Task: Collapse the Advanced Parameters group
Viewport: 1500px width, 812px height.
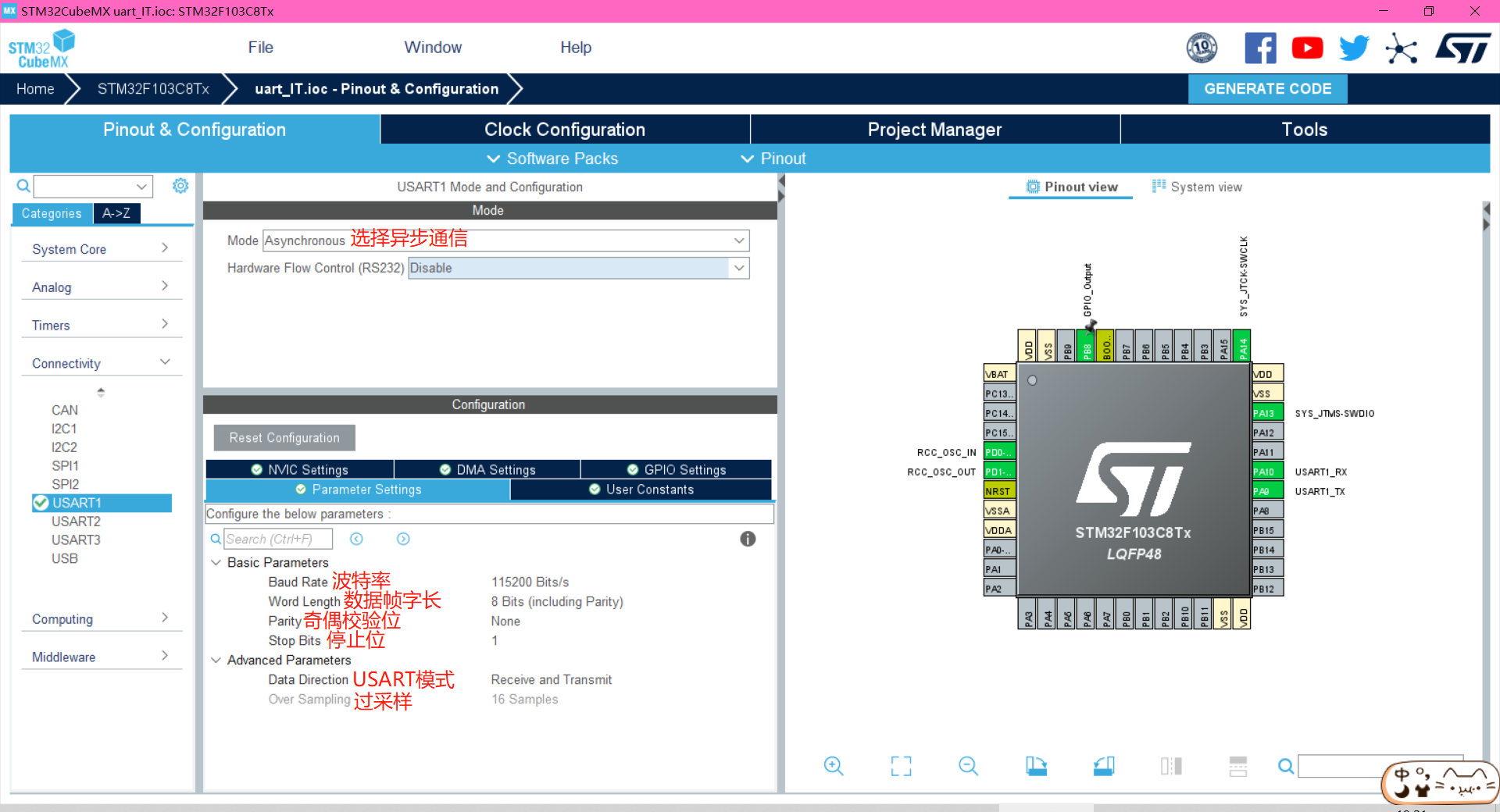Action: pos(216,660)
